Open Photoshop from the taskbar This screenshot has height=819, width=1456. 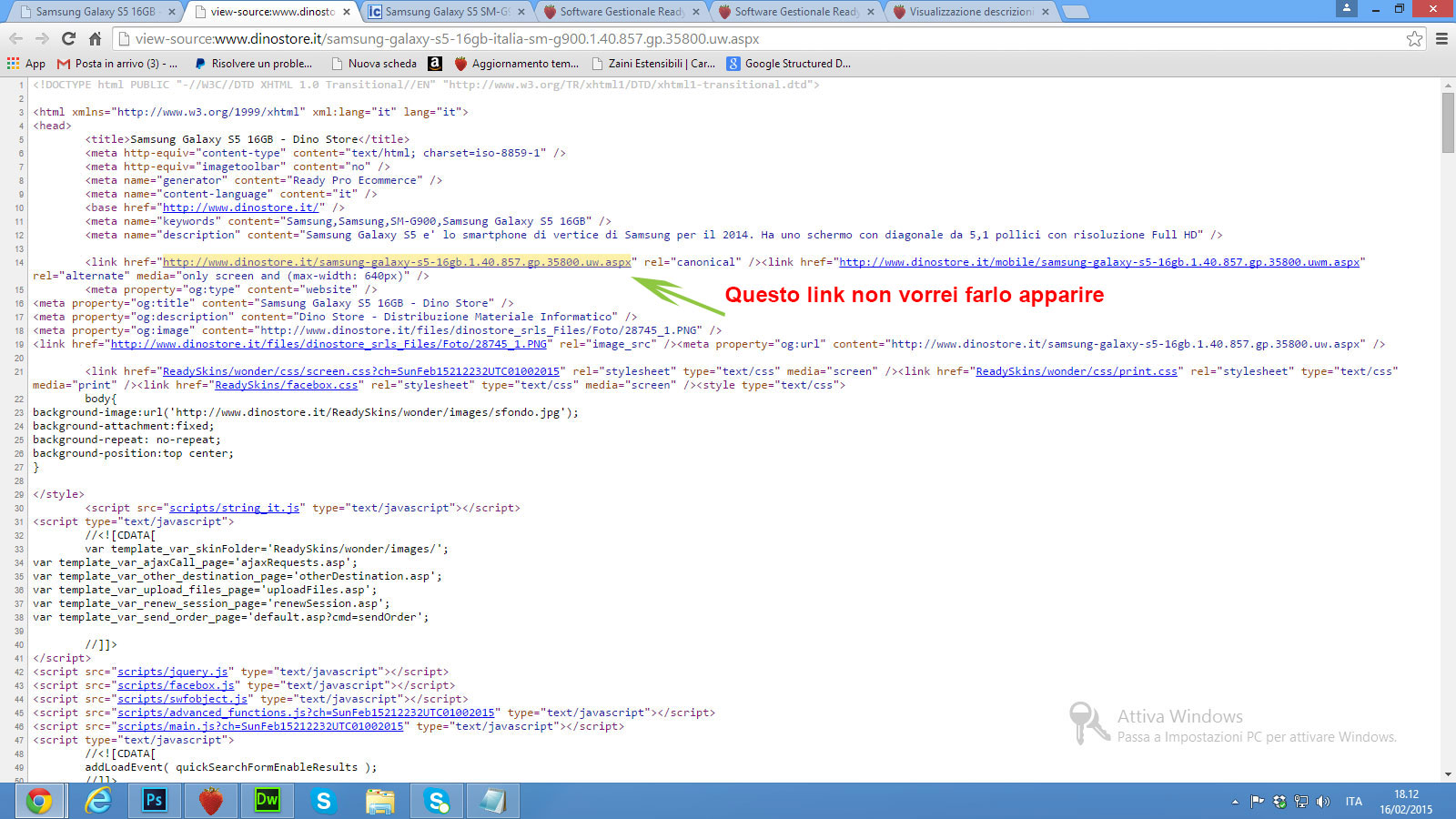(x=154, y=801)
